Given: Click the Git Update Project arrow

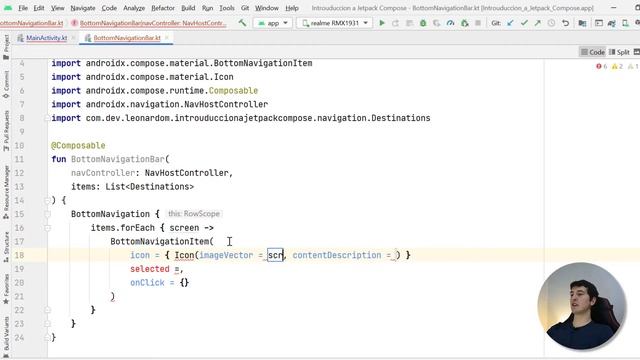Looking at the screenshot, I should (x=510, y=23).
